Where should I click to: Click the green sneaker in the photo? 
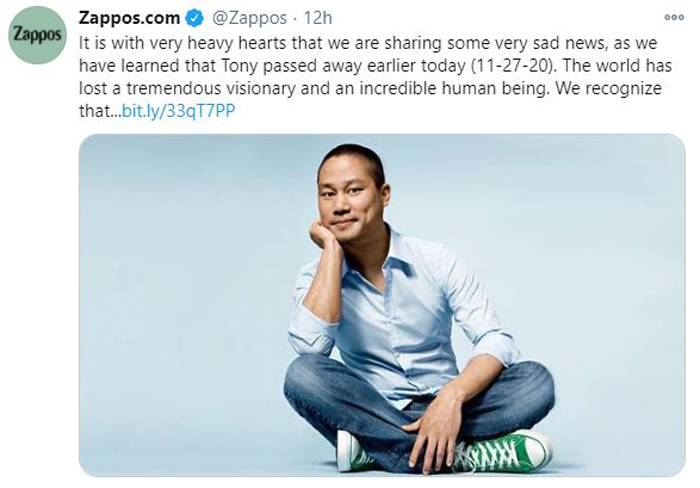click(x=503, y=451)
